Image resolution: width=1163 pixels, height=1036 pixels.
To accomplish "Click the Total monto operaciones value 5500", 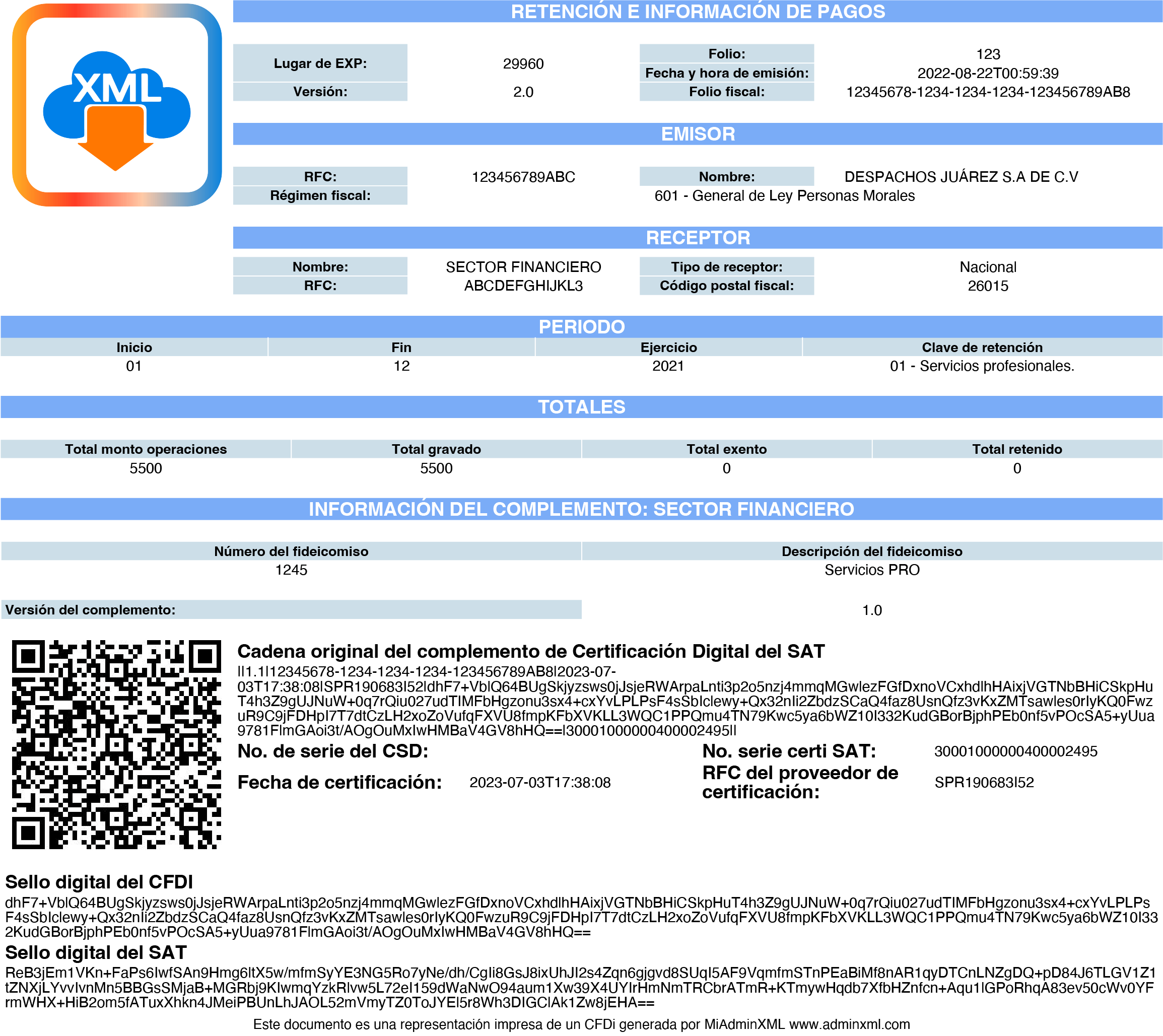I will (146, 468).
